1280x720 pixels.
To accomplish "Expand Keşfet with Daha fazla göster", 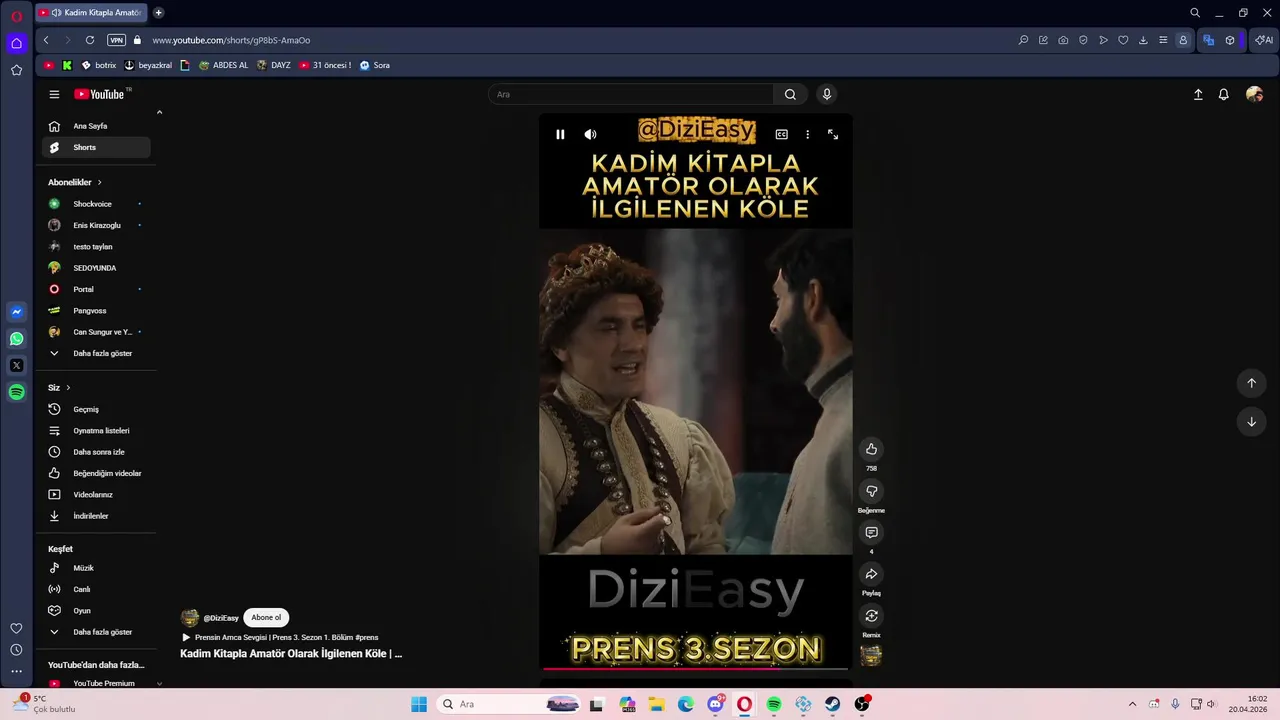I will pos(96,632).
